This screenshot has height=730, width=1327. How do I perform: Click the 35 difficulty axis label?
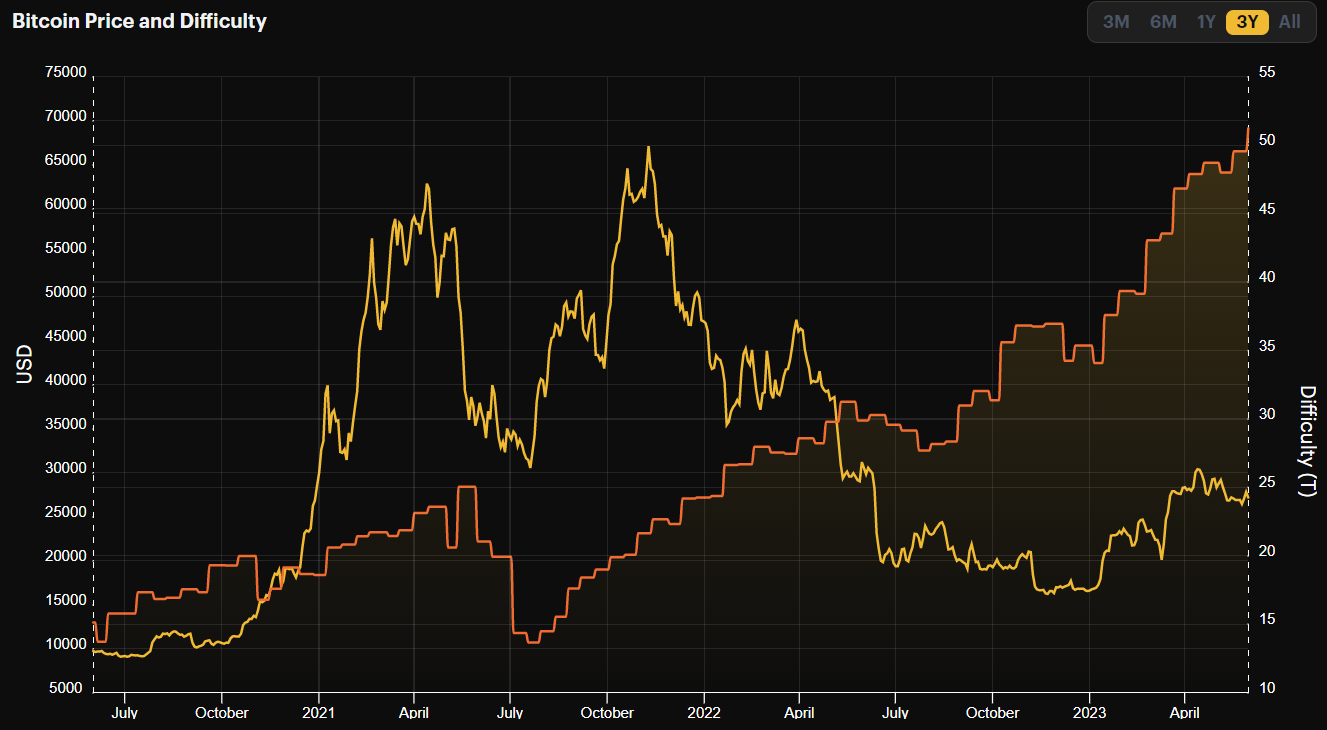coord(1266,347)
